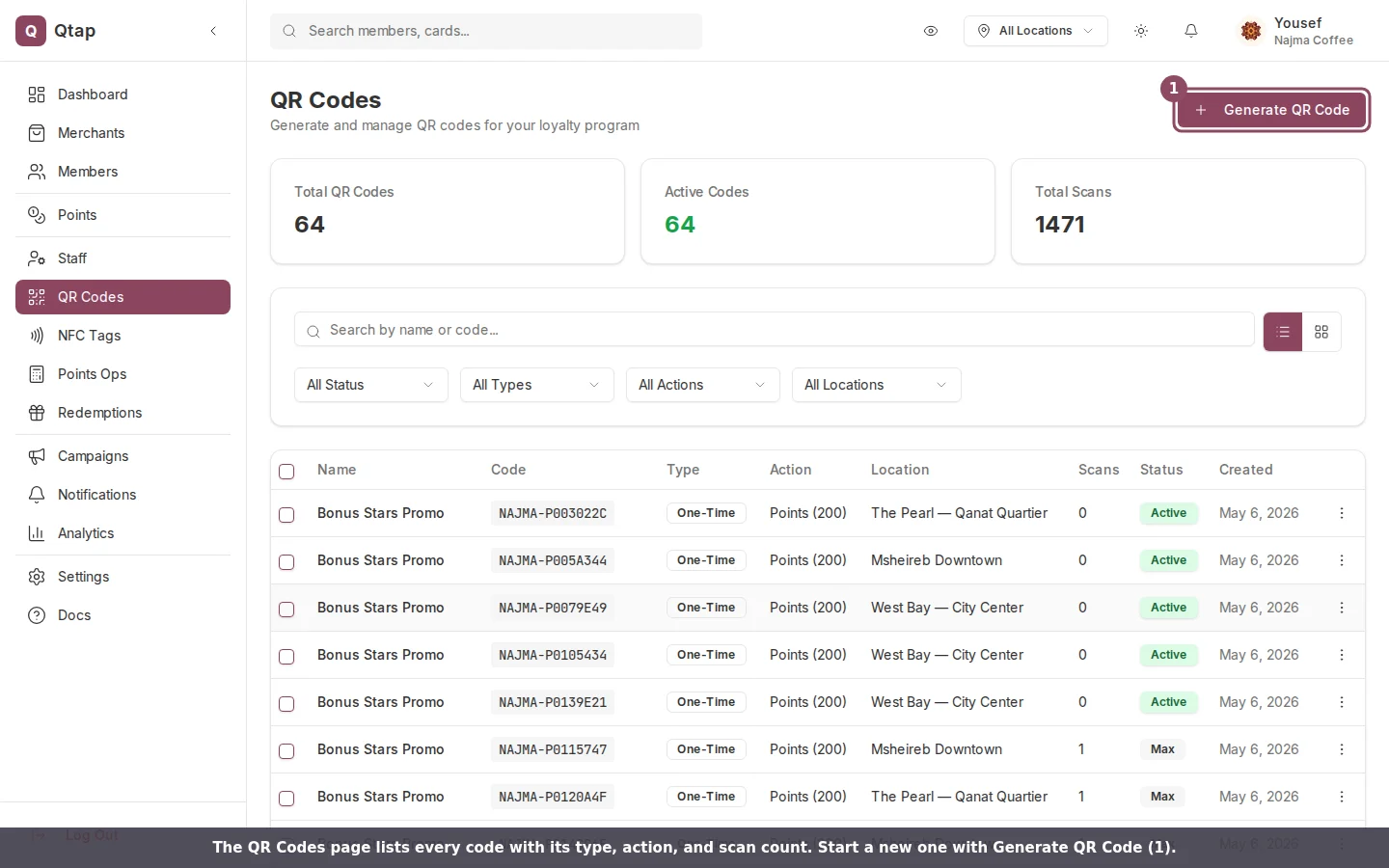Click the eye preview icon in header

[x=931, y=31]
